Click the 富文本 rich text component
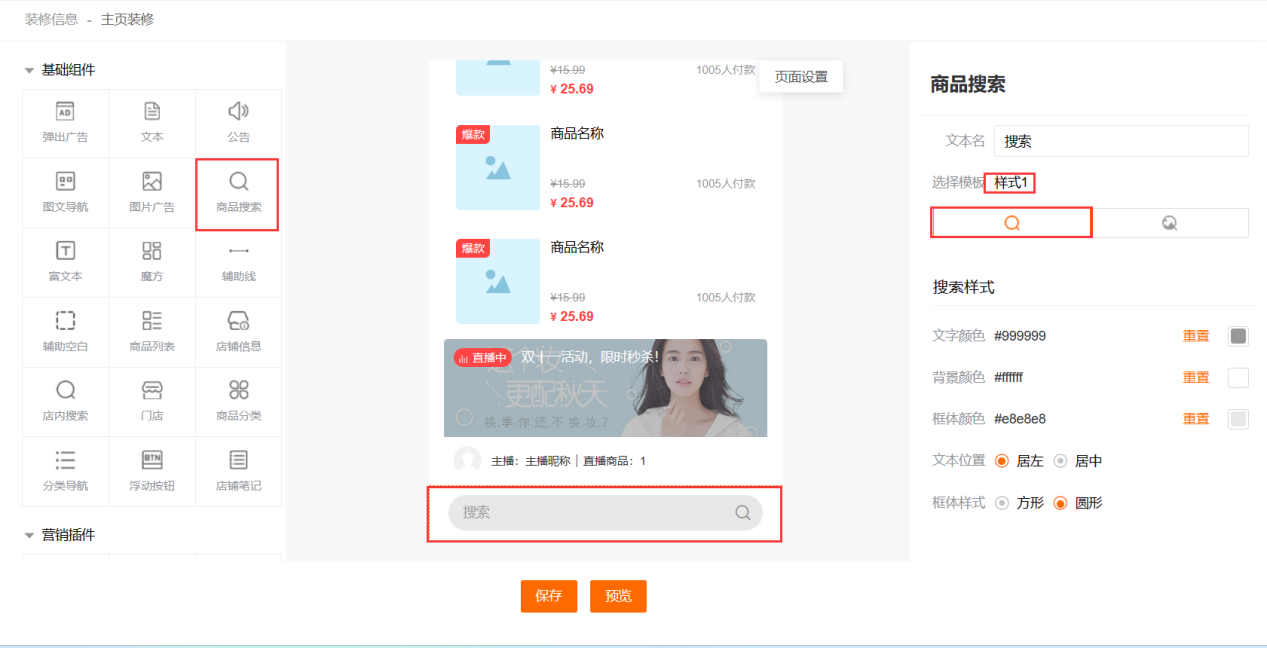The width and height of the screenshot is (1267, 648). click(65, 262)
